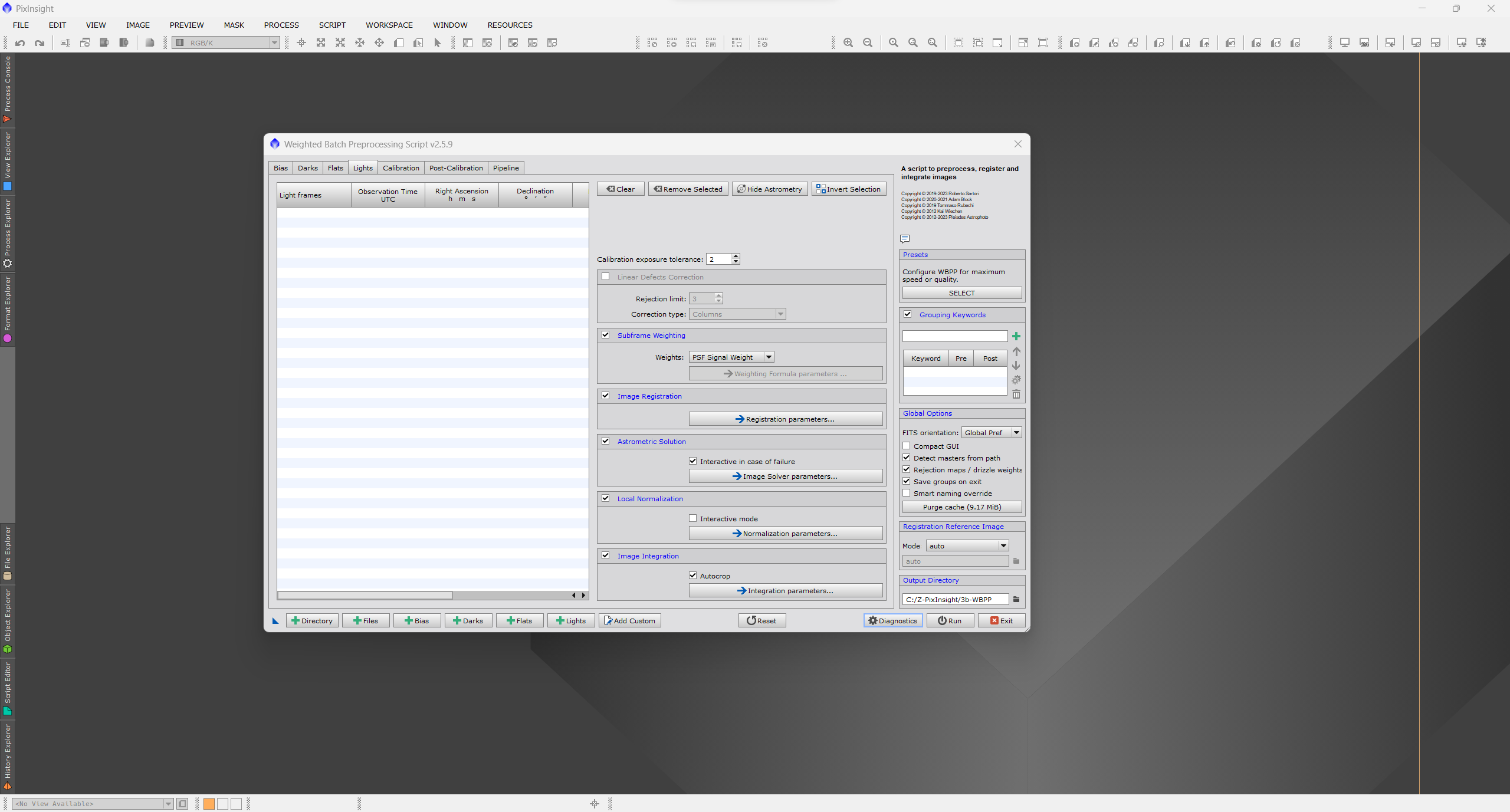1510x812 pixels.
Task: Click the trash icon beside the keywords list
Action: (x=1016, y=395)
